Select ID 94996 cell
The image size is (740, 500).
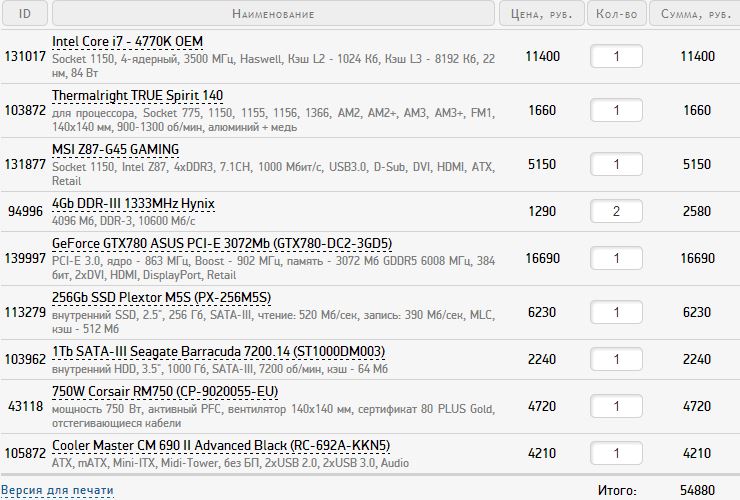pos(25,211)
